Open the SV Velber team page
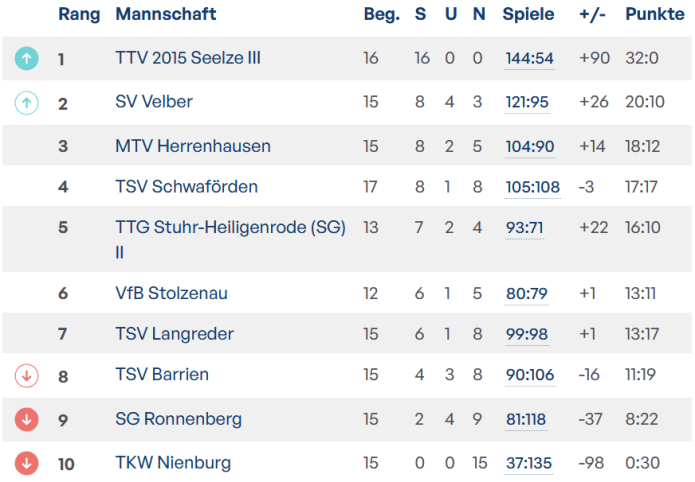The width and height of the screenshot is (695, 482). 154,102
